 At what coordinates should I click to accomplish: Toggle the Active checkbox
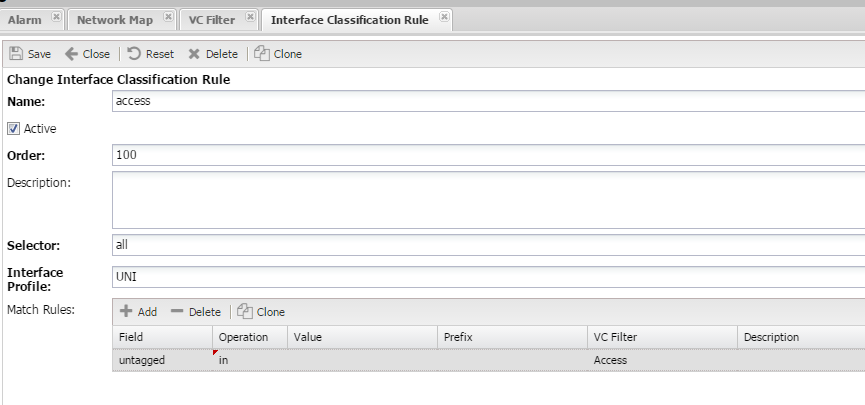click(14, 128)
